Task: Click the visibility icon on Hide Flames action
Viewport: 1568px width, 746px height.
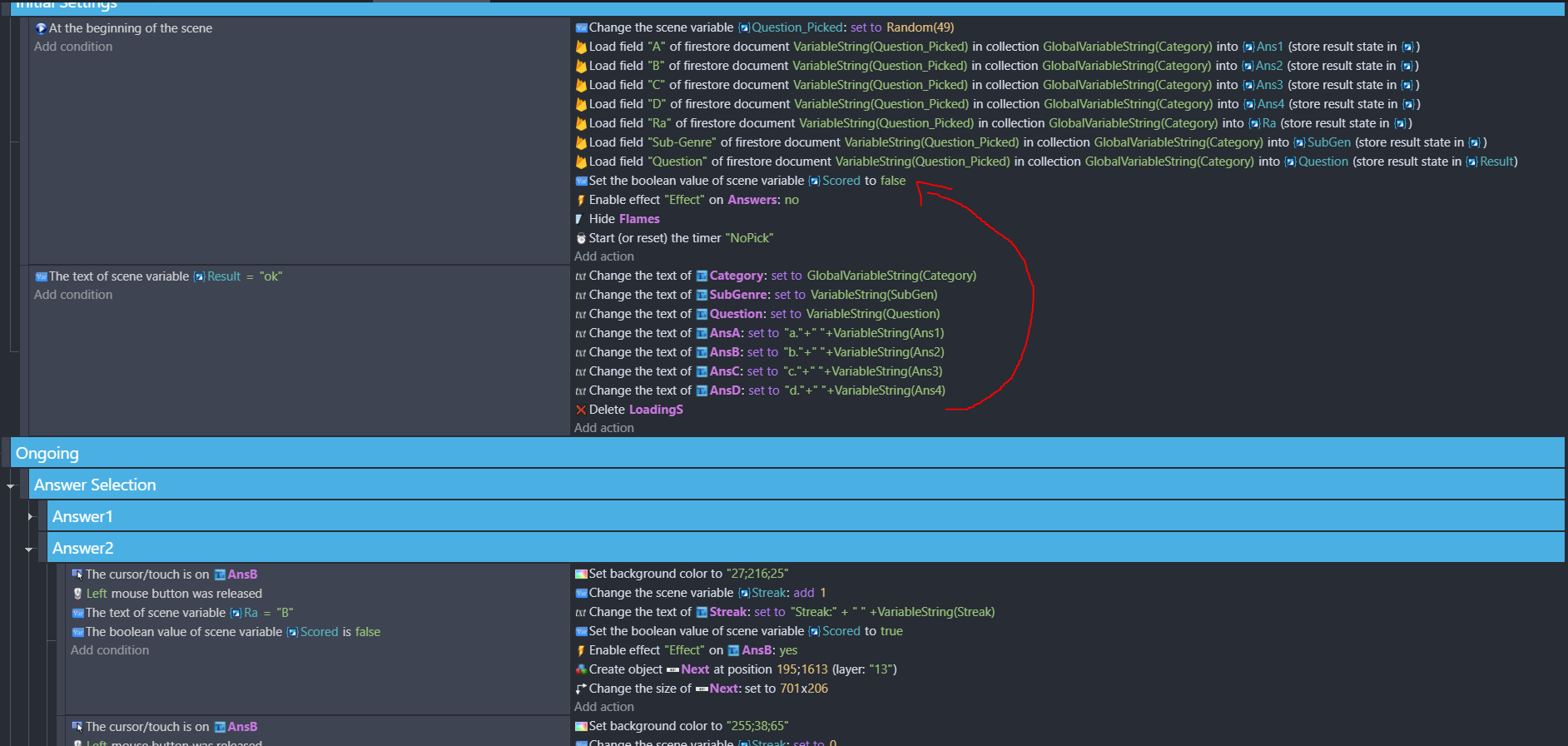Action: pyautogui.click(x=580, y=220)
